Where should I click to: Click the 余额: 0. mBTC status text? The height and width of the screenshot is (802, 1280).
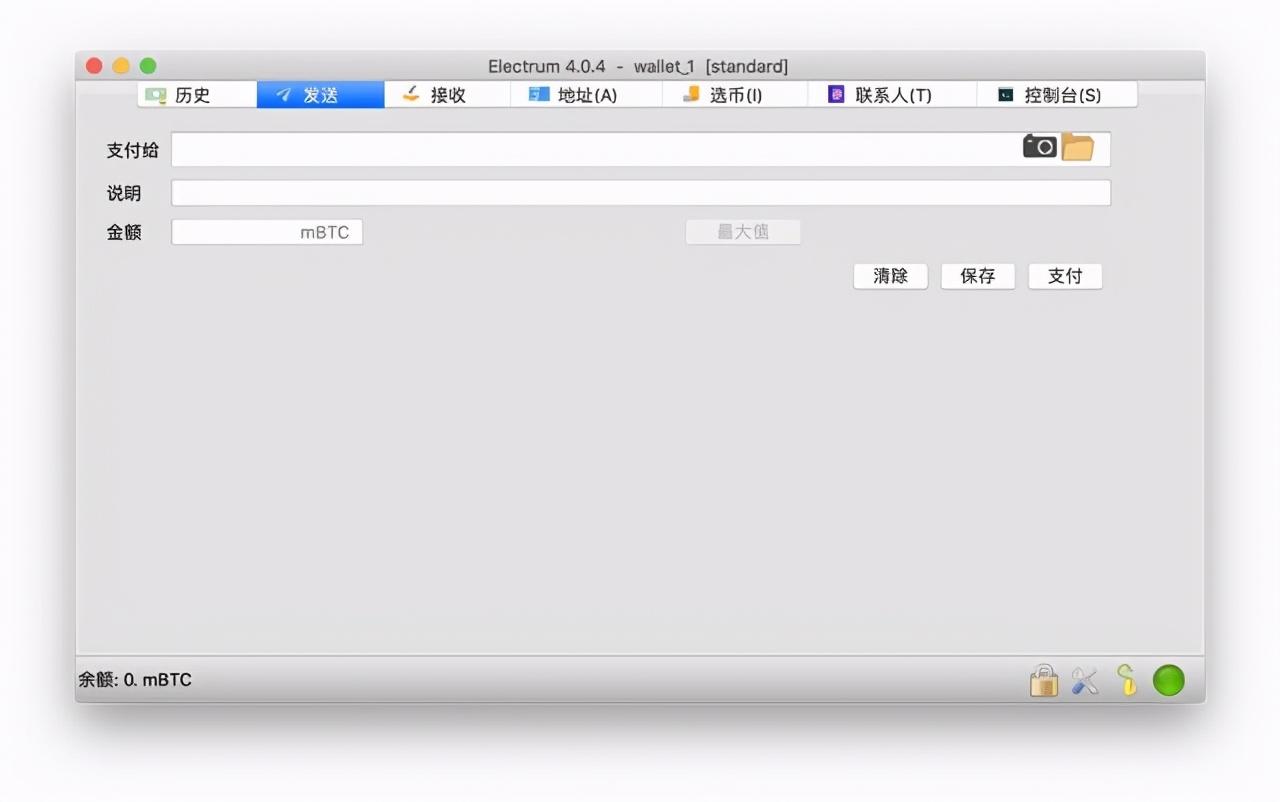(x=135, y=680)
